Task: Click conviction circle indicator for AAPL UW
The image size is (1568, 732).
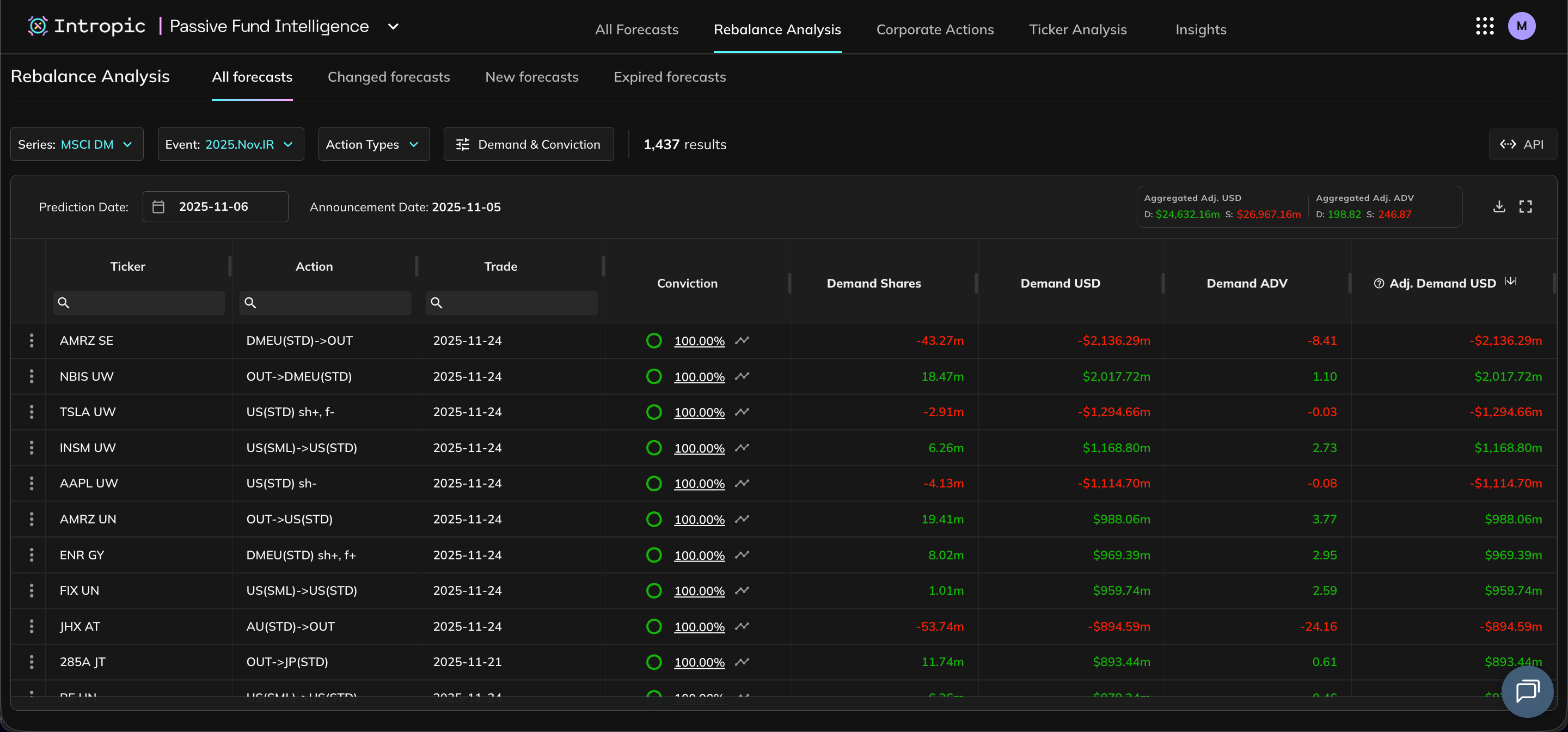Action: tap(654, 484)
